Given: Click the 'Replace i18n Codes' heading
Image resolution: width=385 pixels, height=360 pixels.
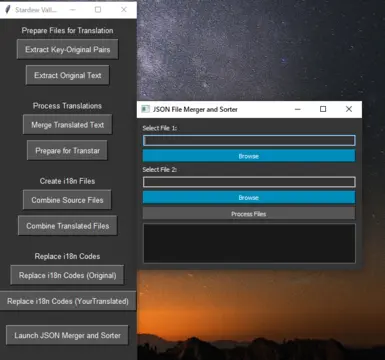Looking at the screenshot, I should coord(67,256).
